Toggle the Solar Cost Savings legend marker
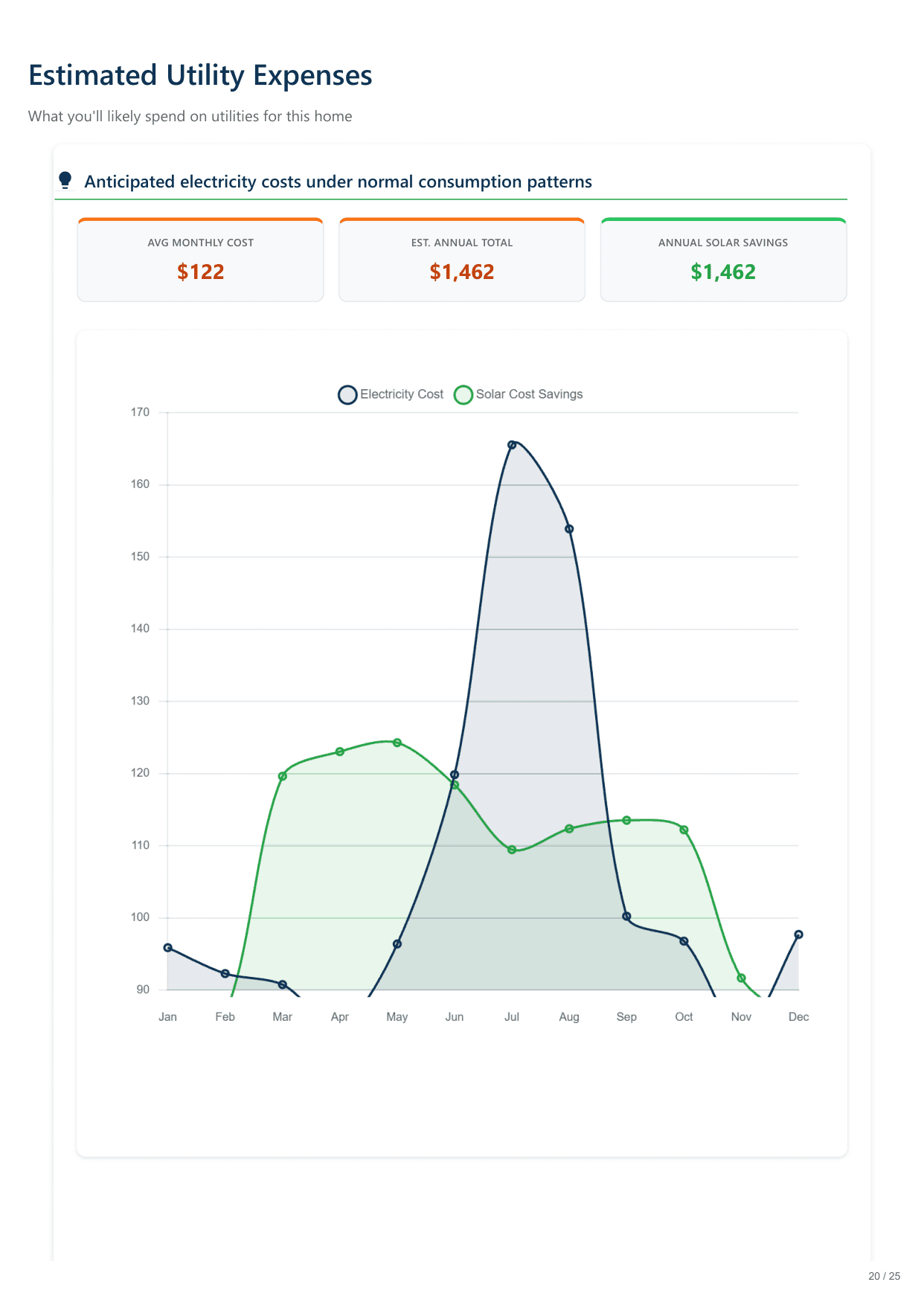Screen dimensions: 924x1305 (x=463, y=394)
